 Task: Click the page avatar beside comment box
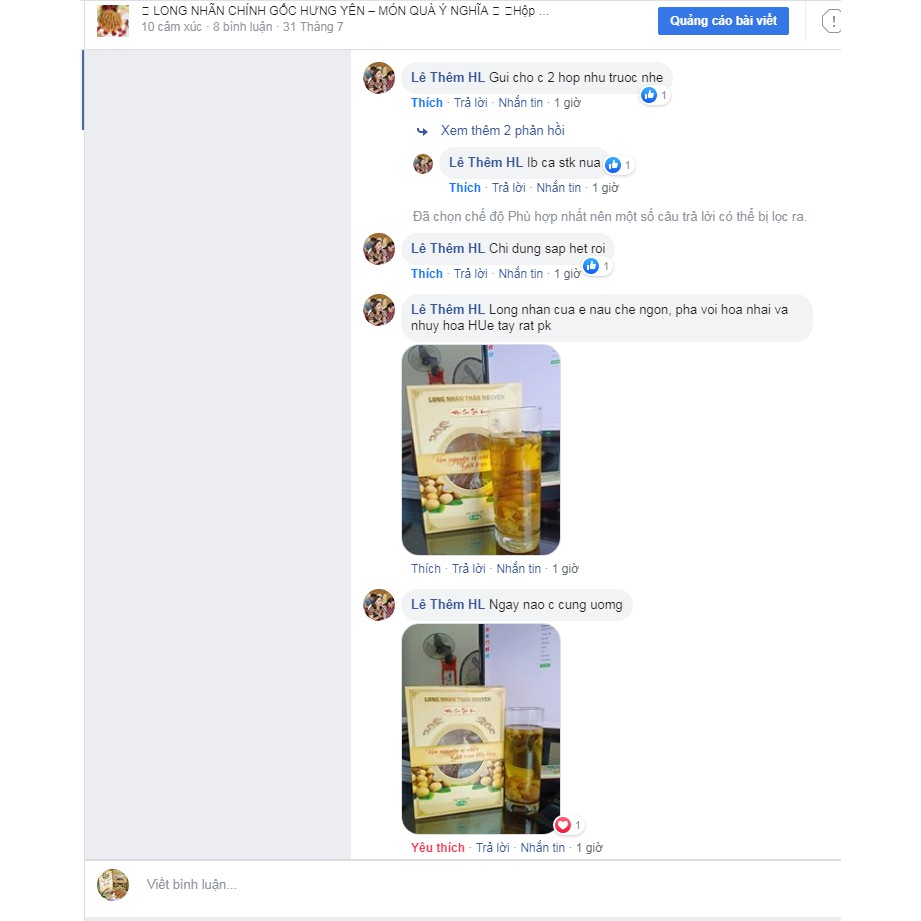pos(113,884)
